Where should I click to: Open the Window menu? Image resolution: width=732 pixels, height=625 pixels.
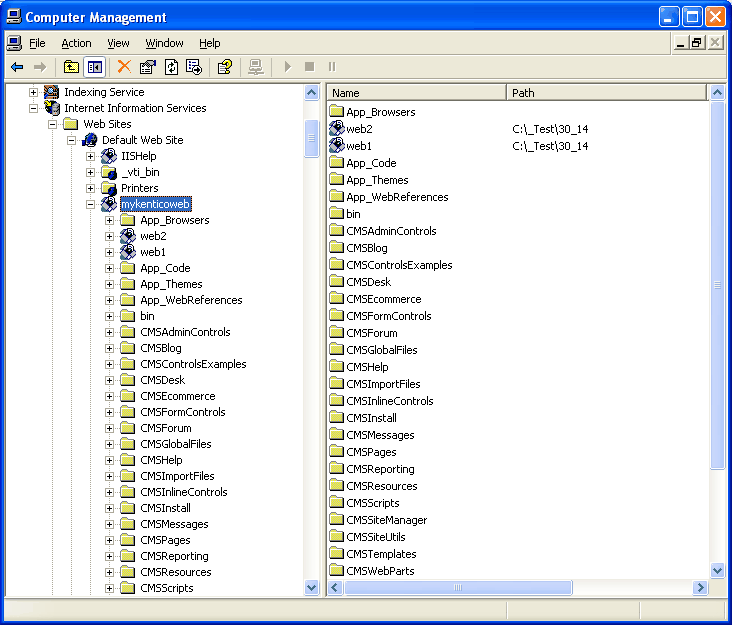(164, 43)
